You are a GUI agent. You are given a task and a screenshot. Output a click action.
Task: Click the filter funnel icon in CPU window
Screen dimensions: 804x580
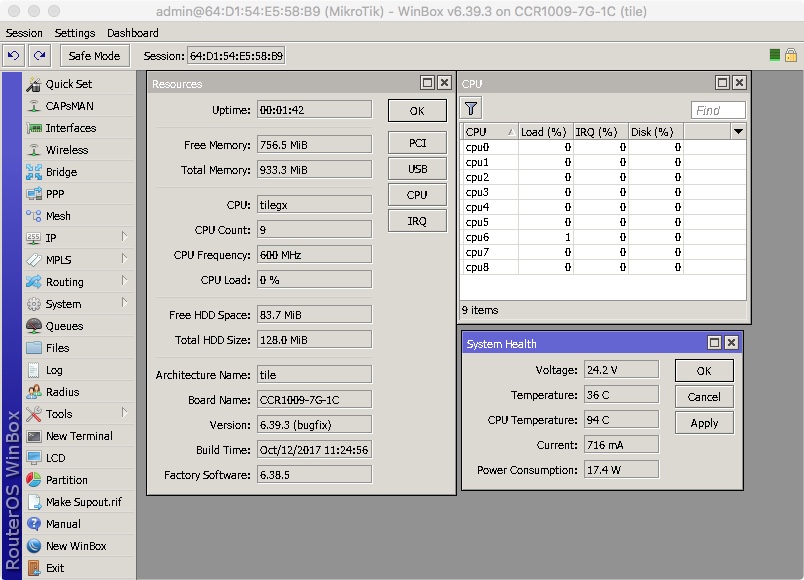[471, 109]
